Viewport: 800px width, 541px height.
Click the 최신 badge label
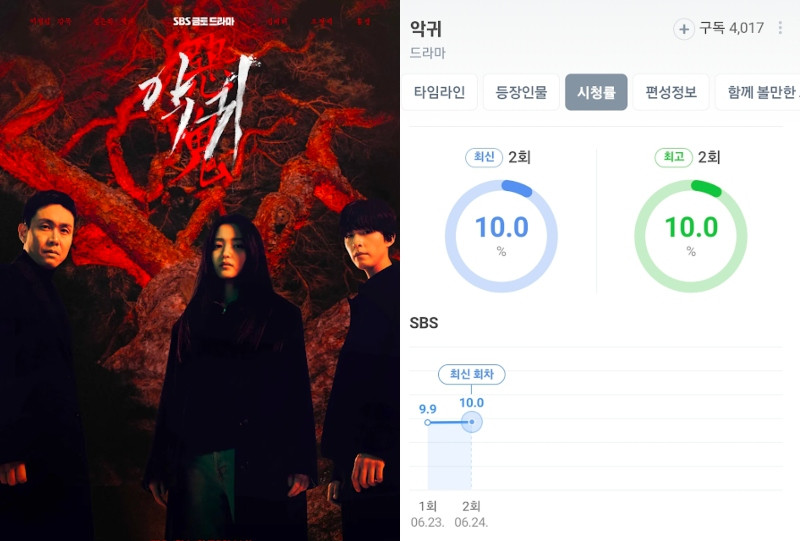tap(484, 157)
